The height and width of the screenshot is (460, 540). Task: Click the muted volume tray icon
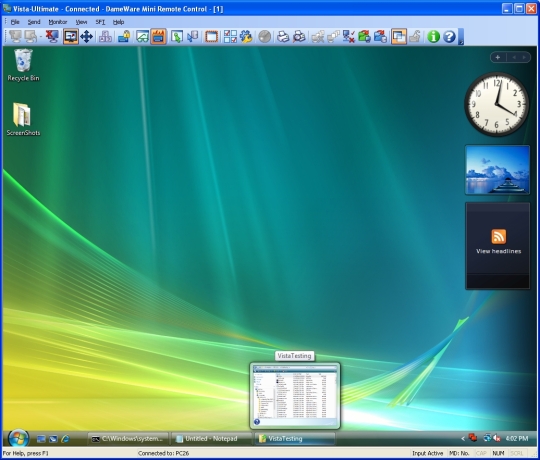click(x=497, y=438)
